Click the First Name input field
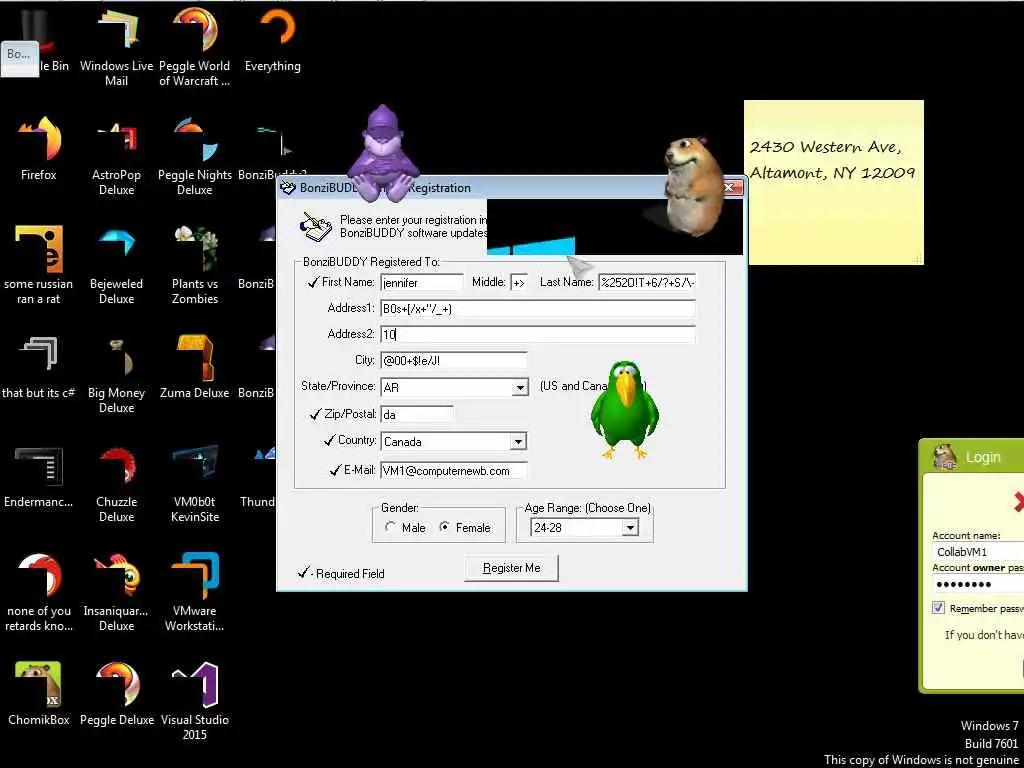The height and width of the screenshot is (768, 1024). click(422, 283)
